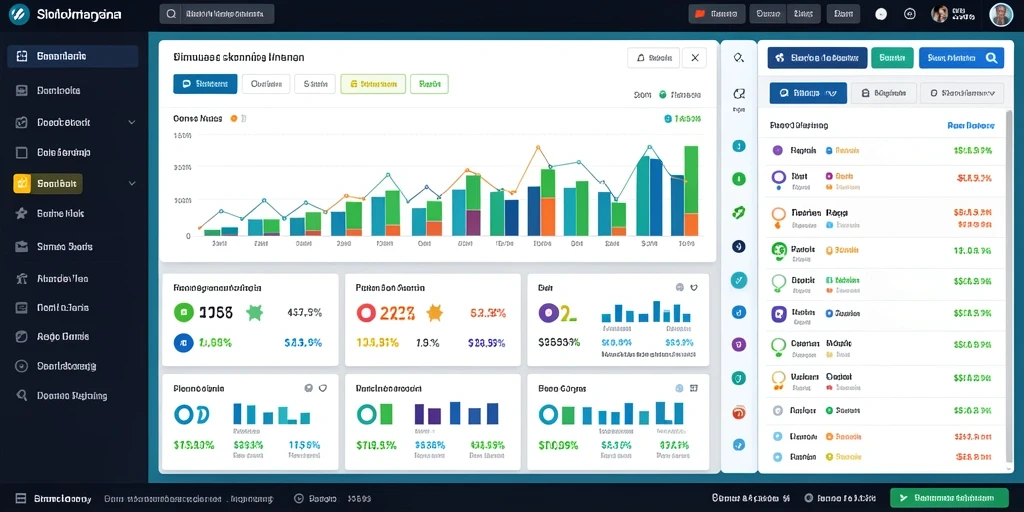Click the bell button in chart card header
Viewport: 1024px width, 512px height.
(x=653, y=58)
